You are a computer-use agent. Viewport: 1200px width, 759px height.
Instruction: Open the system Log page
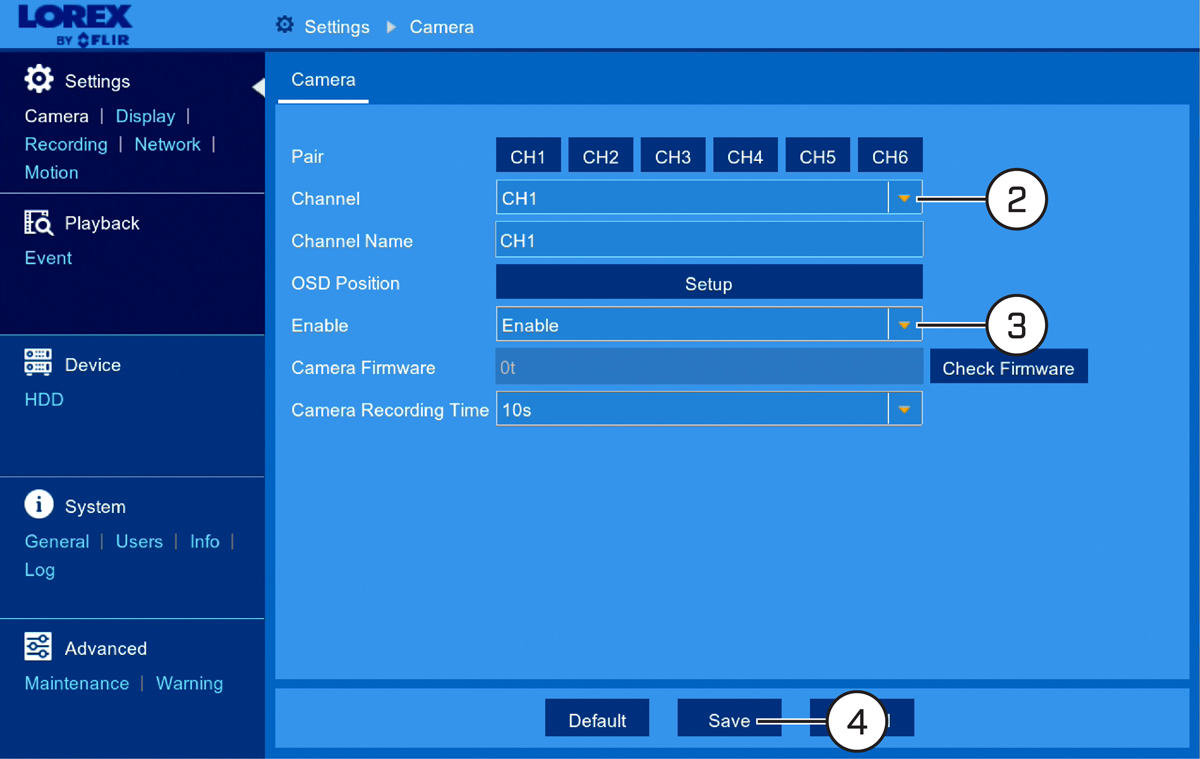pos(39,570)
